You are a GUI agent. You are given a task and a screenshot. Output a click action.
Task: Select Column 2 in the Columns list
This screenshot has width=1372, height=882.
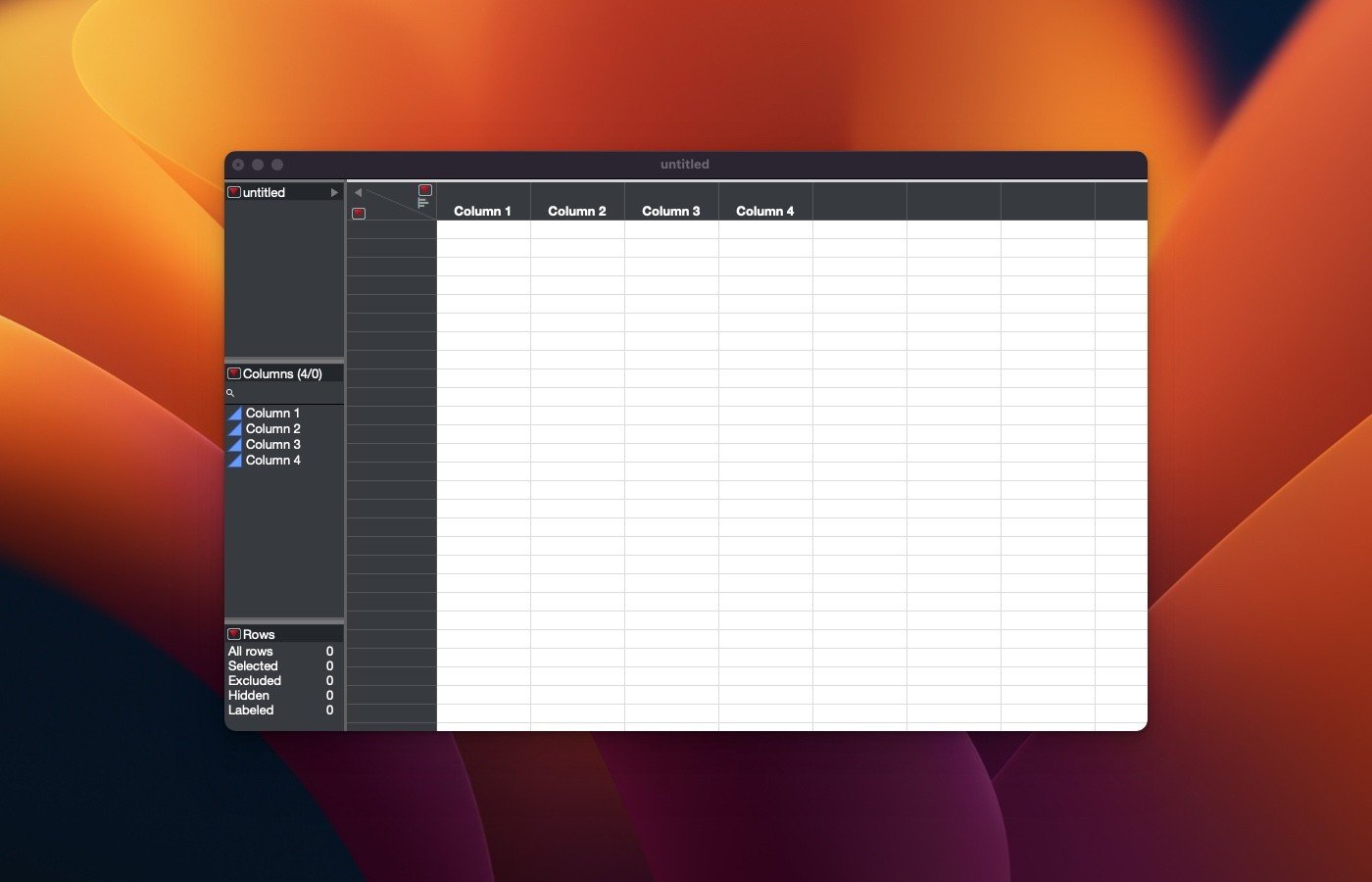(272, 428)
